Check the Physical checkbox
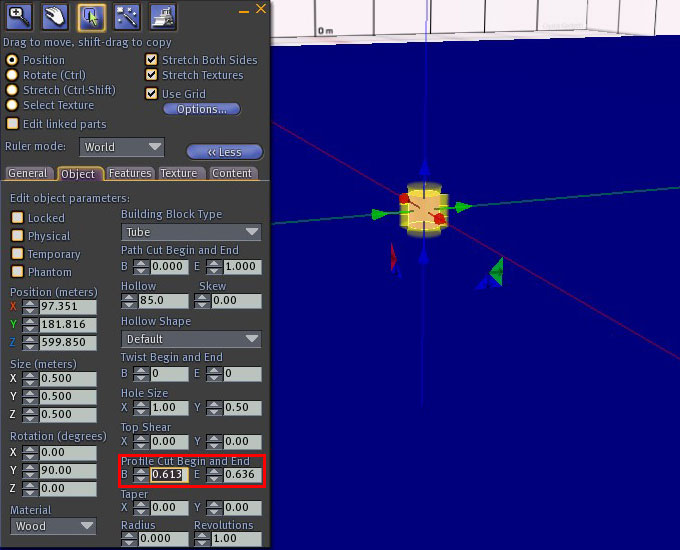The width and height of the screenshot is (680, 550). click(17, 236)
